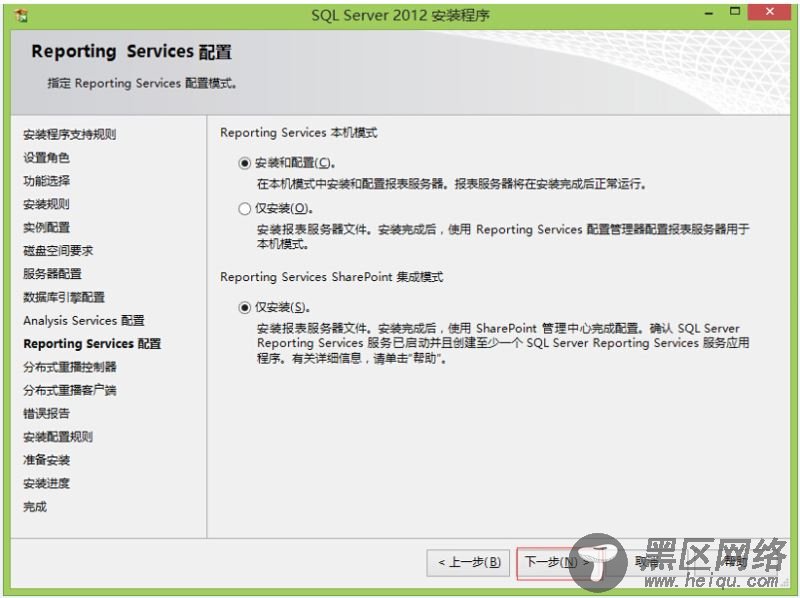
Task: Click the 磁盘空间要求 step in sidebar
Action: 58,251
